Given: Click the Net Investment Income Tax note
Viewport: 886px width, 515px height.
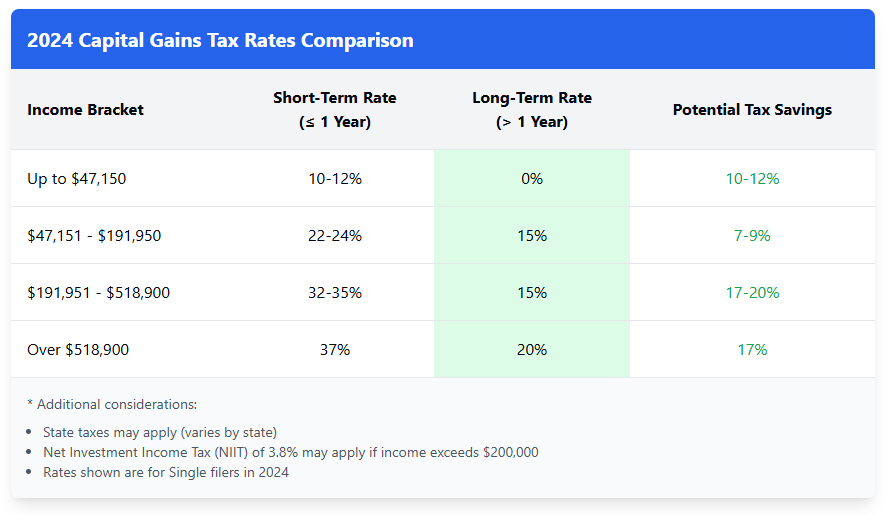Looking at the screenshot, I should [x=290, y=452].
